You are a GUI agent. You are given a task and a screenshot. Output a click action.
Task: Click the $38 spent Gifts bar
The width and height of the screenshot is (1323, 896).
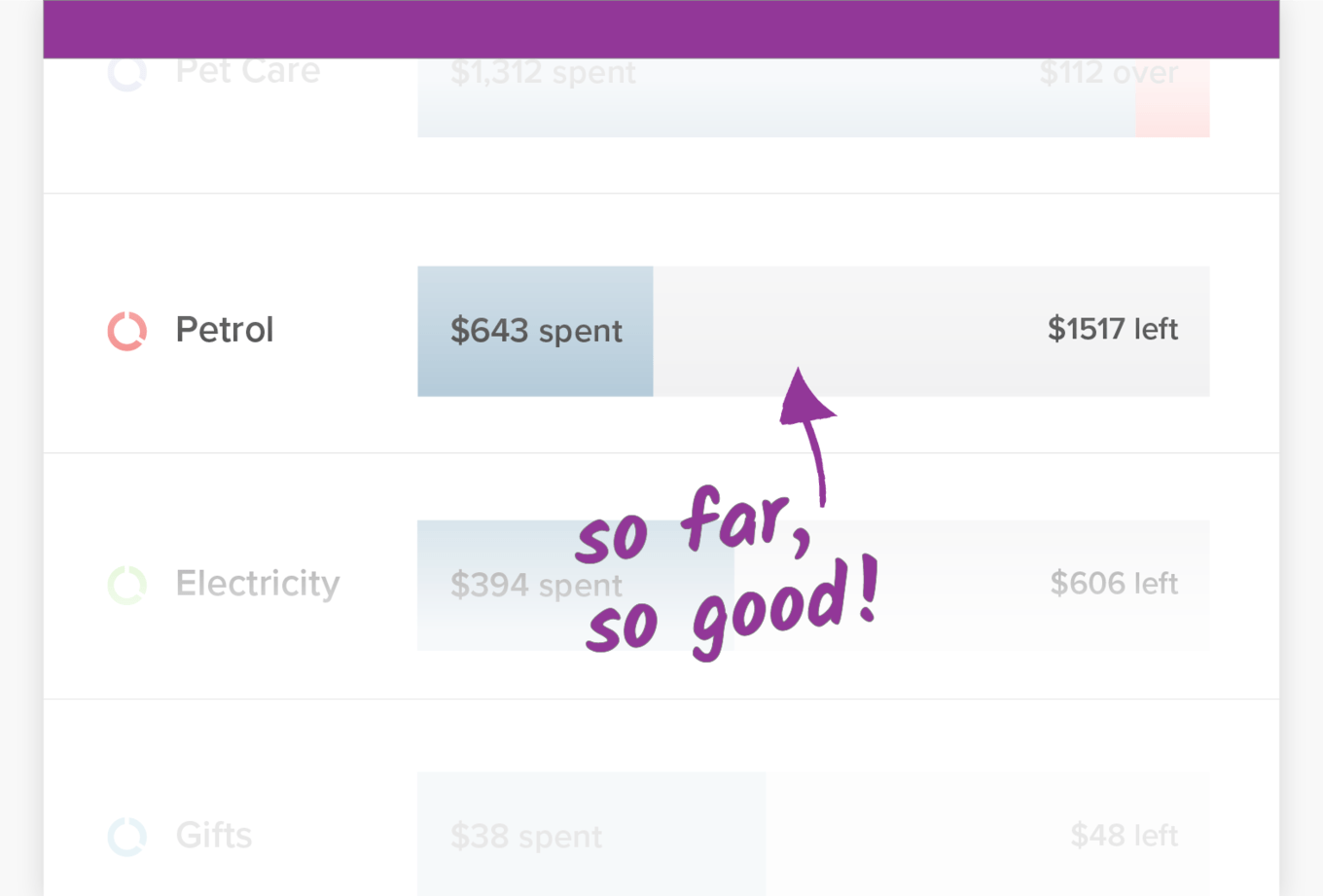pos(526,837)
